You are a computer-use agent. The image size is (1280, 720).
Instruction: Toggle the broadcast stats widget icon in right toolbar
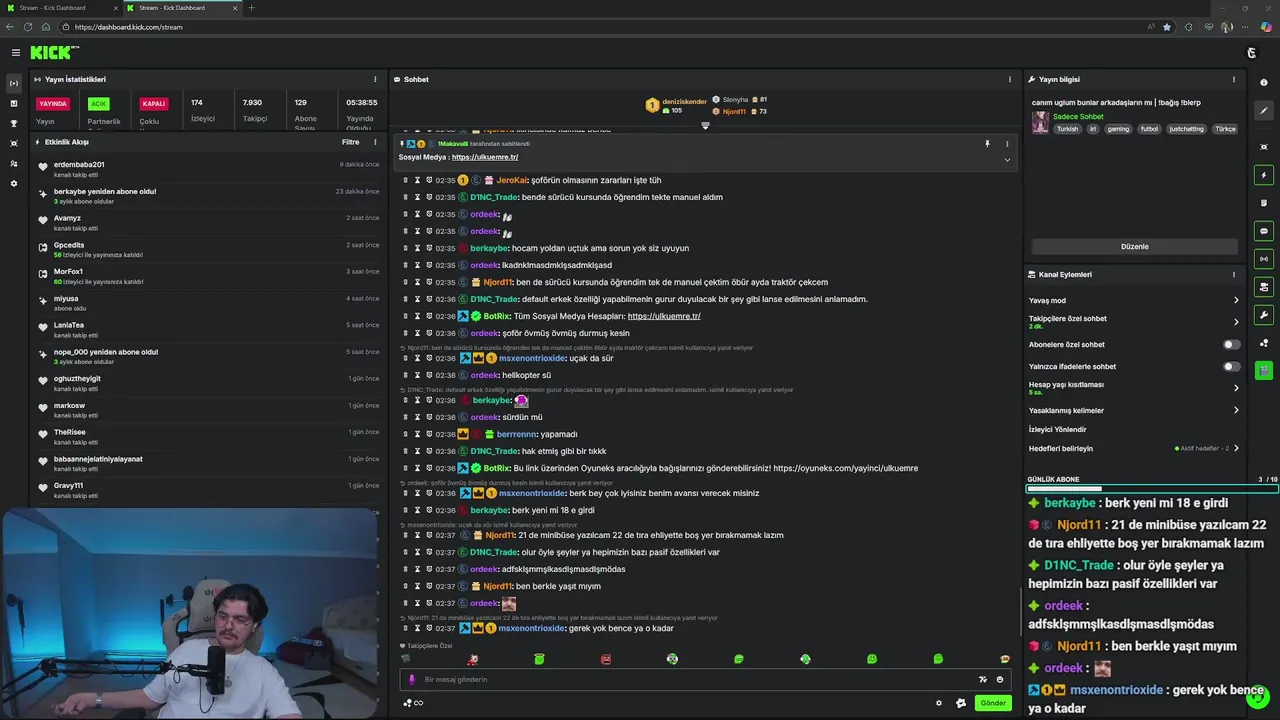tap(1264, 259)
